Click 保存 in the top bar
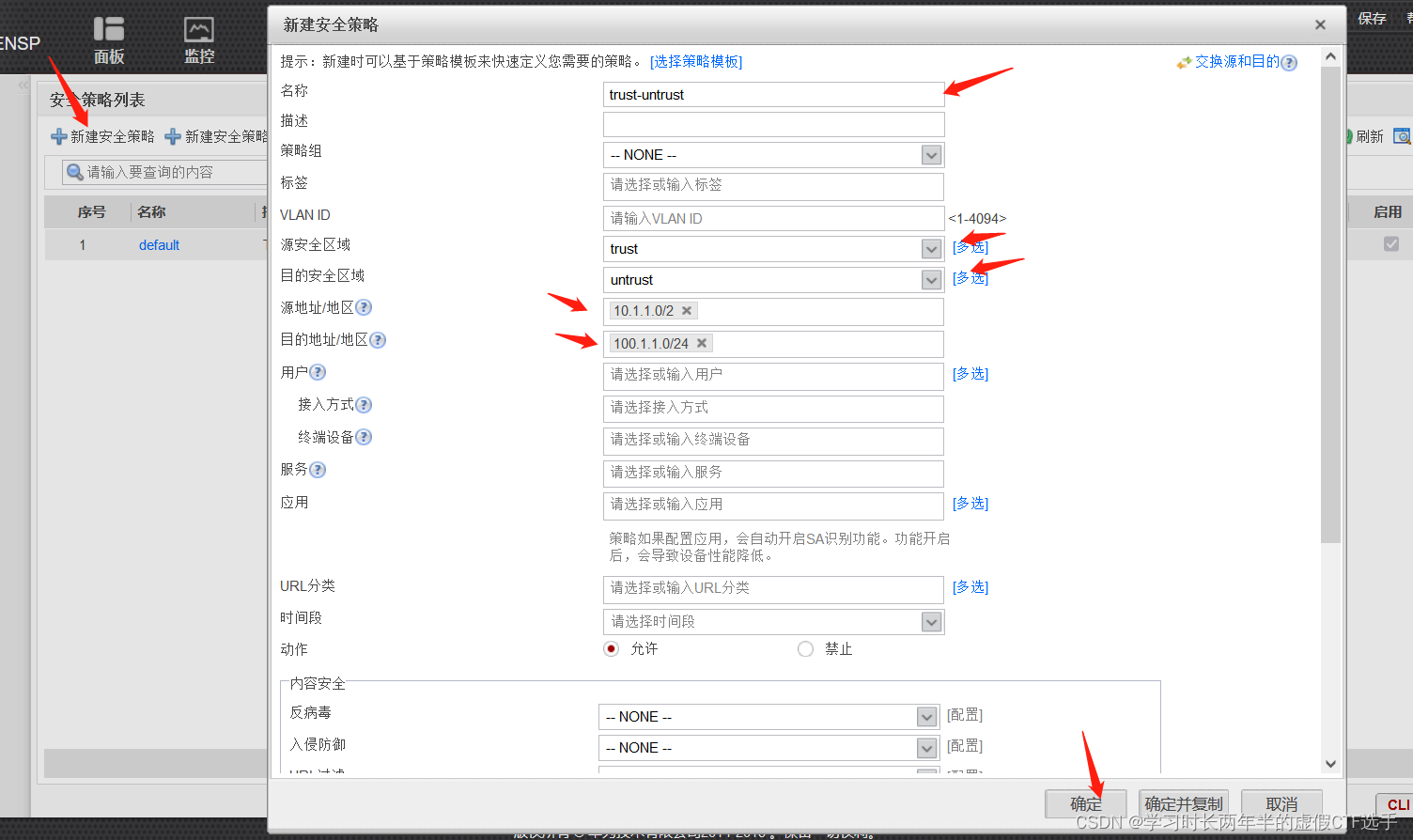Image resolution: width=1413 pixels, height=840 pixels. point(1372,19)
